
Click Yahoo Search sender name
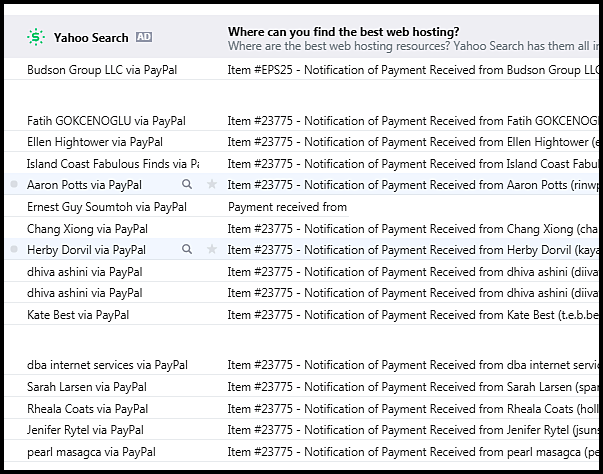(91, 38)
